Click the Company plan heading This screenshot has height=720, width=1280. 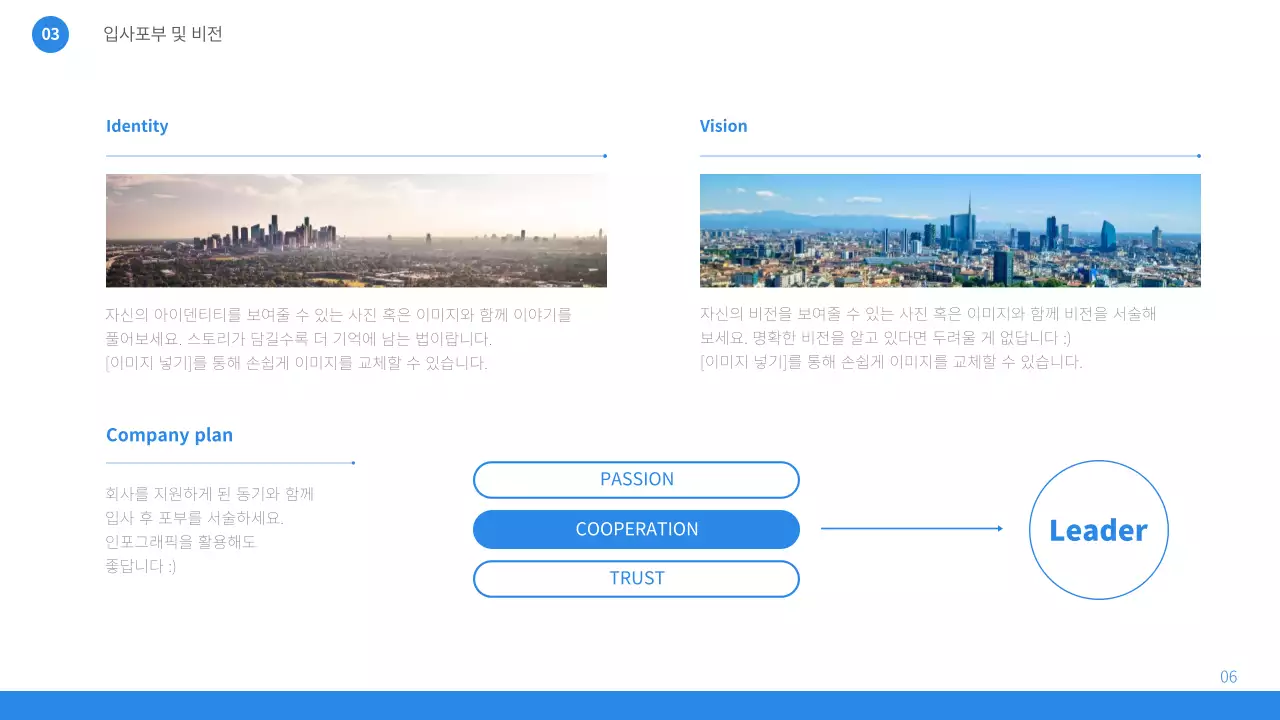[x=169, y=435]
